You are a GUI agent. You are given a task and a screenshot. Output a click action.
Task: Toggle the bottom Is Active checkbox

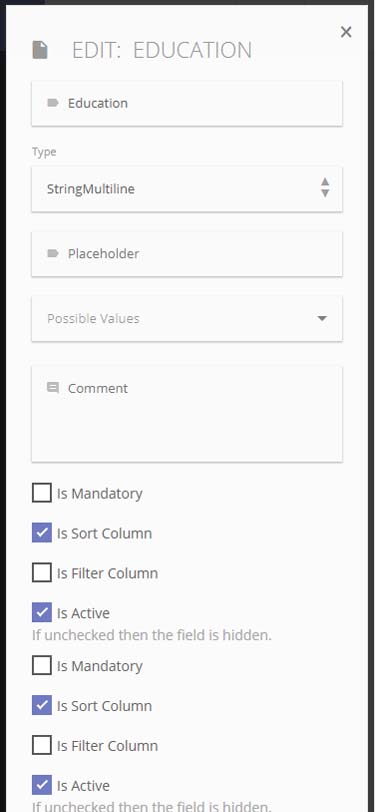pos(42,785)
